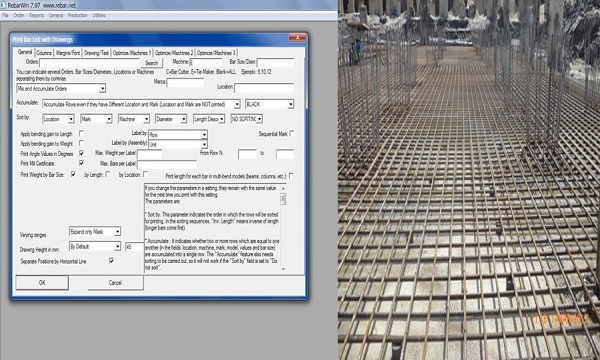
Task: Open the Utilities menu
Action: point(99,15)
